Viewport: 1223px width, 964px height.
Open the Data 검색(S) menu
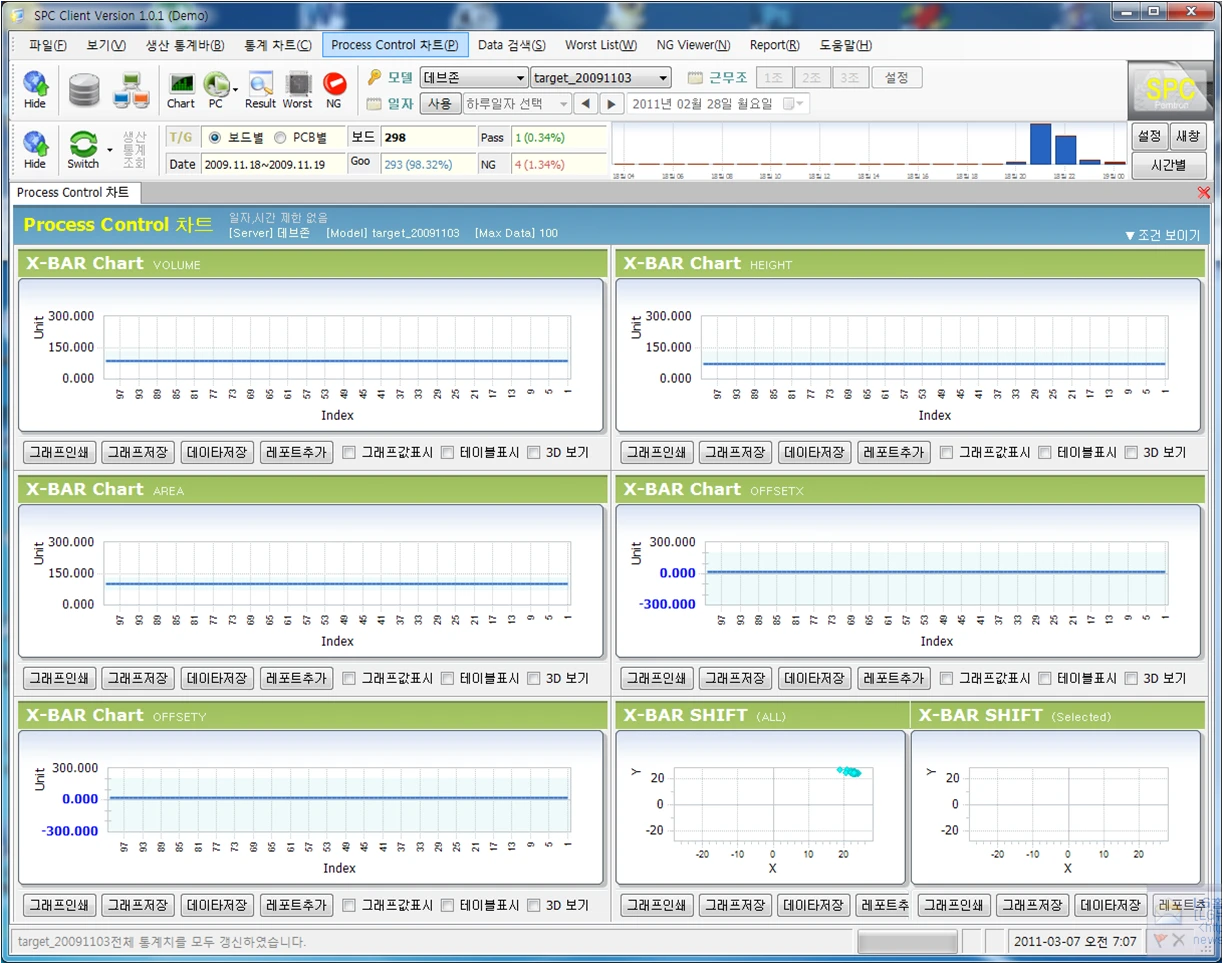tap(512, 45)
